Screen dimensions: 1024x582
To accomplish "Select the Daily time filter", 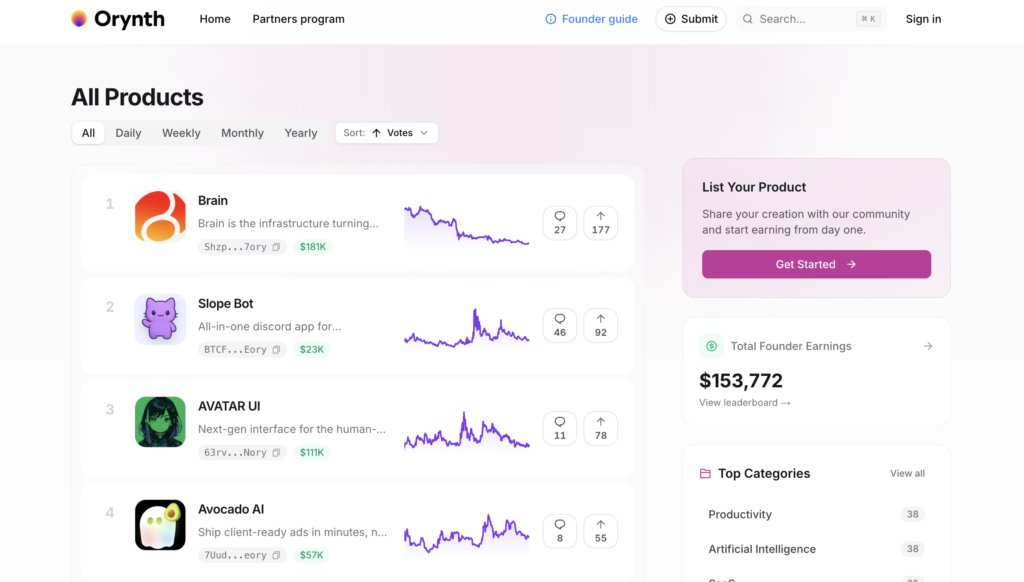I will [128, 133].
